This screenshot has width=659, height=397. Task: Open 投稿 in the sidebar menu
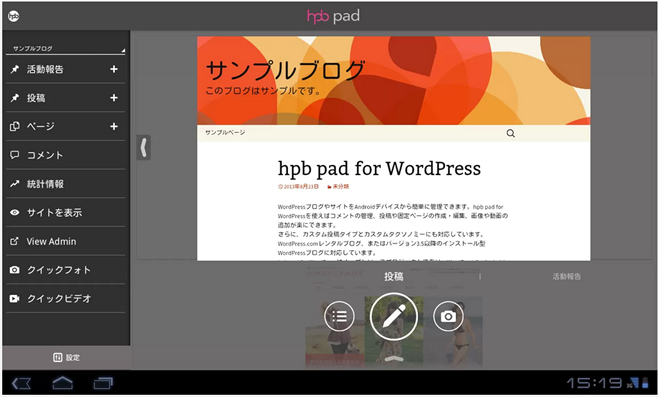click(x=66, y=98)
